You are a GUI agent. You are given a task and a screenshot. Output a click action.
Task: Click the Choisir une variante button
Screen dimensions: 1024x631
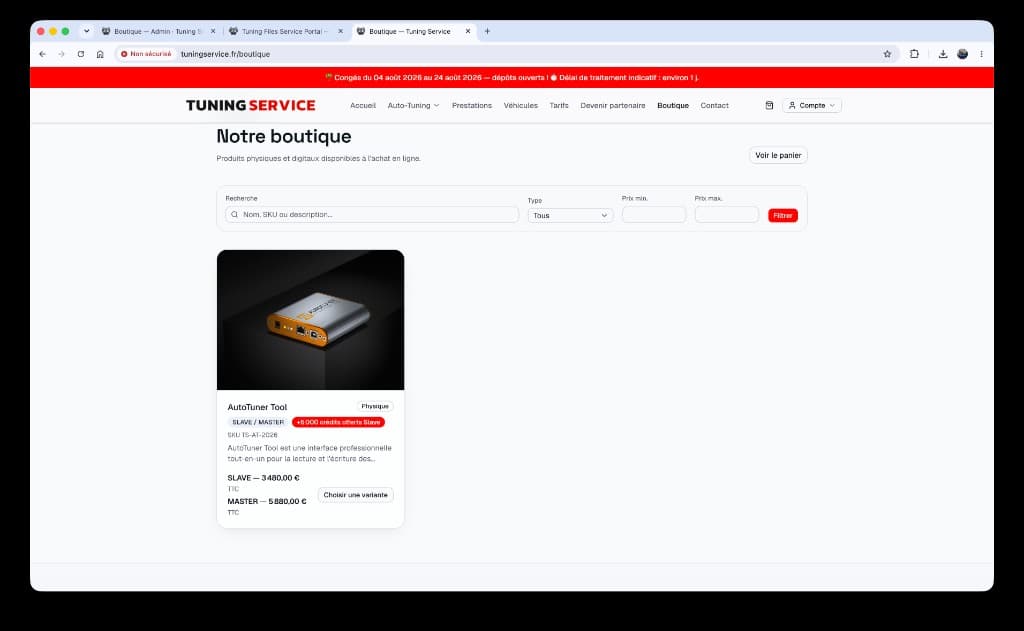[x=355, y=494]
